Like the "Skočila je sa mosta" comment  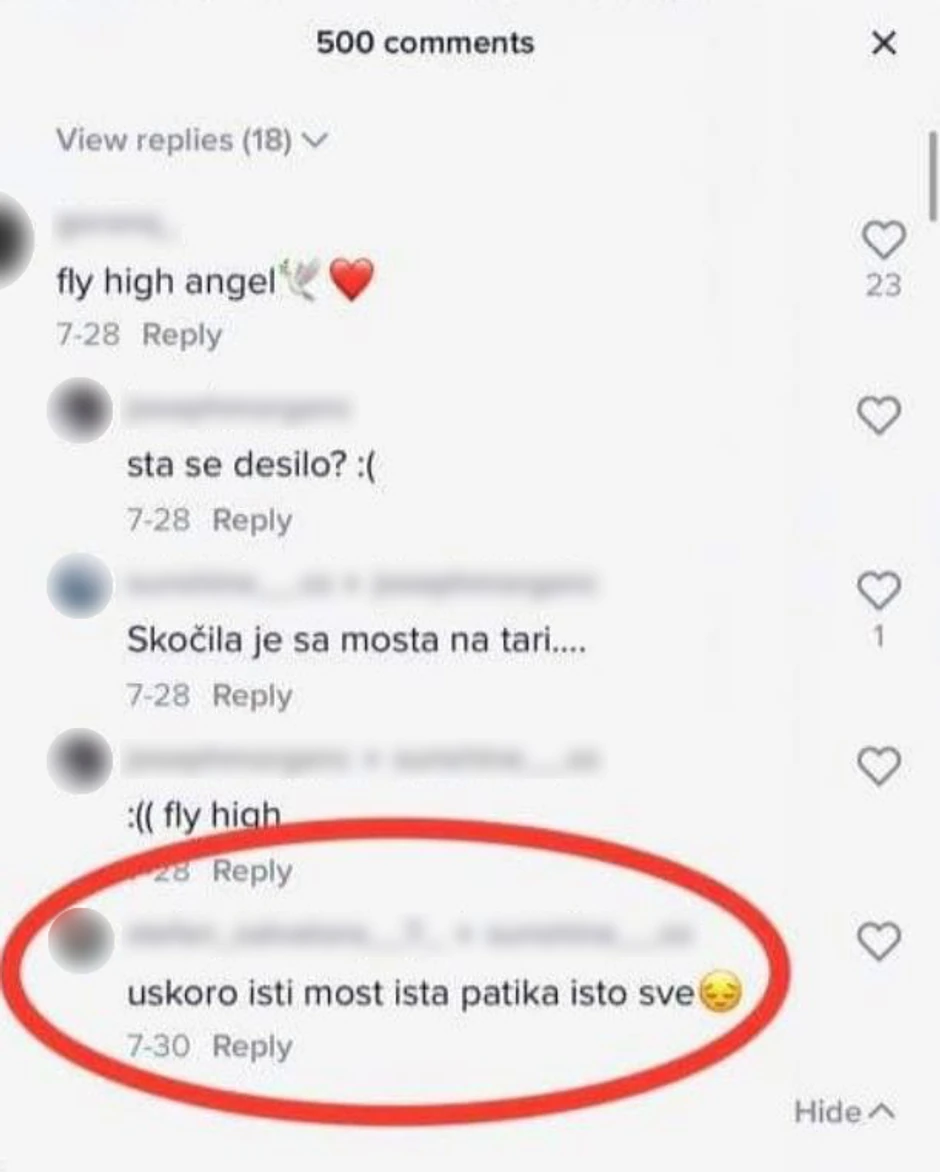tap(879, 590)
